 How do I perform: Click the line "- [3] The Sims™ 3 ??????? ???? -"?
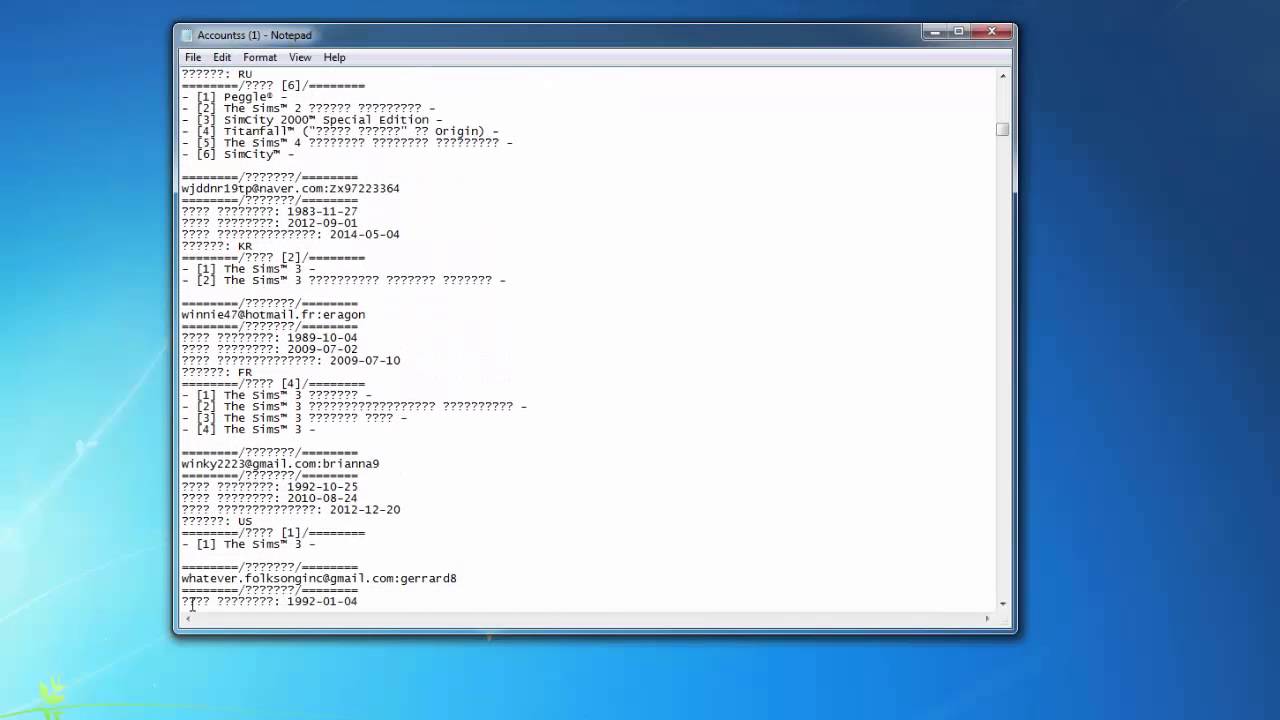tap(294, 418)
